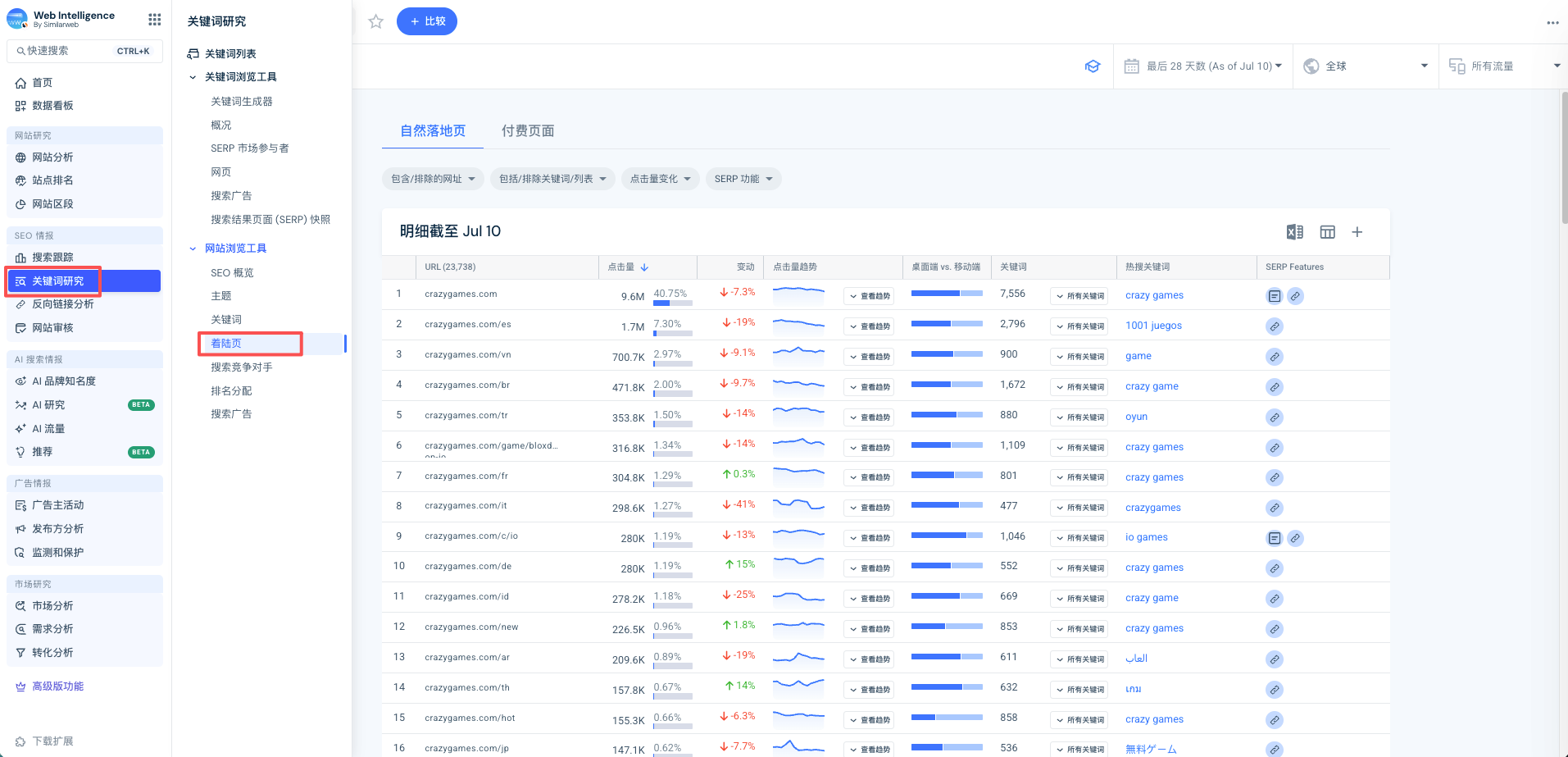
Task: Open 首页 home from sidebar
Action: pyautogui.click(x=42, y=83)
